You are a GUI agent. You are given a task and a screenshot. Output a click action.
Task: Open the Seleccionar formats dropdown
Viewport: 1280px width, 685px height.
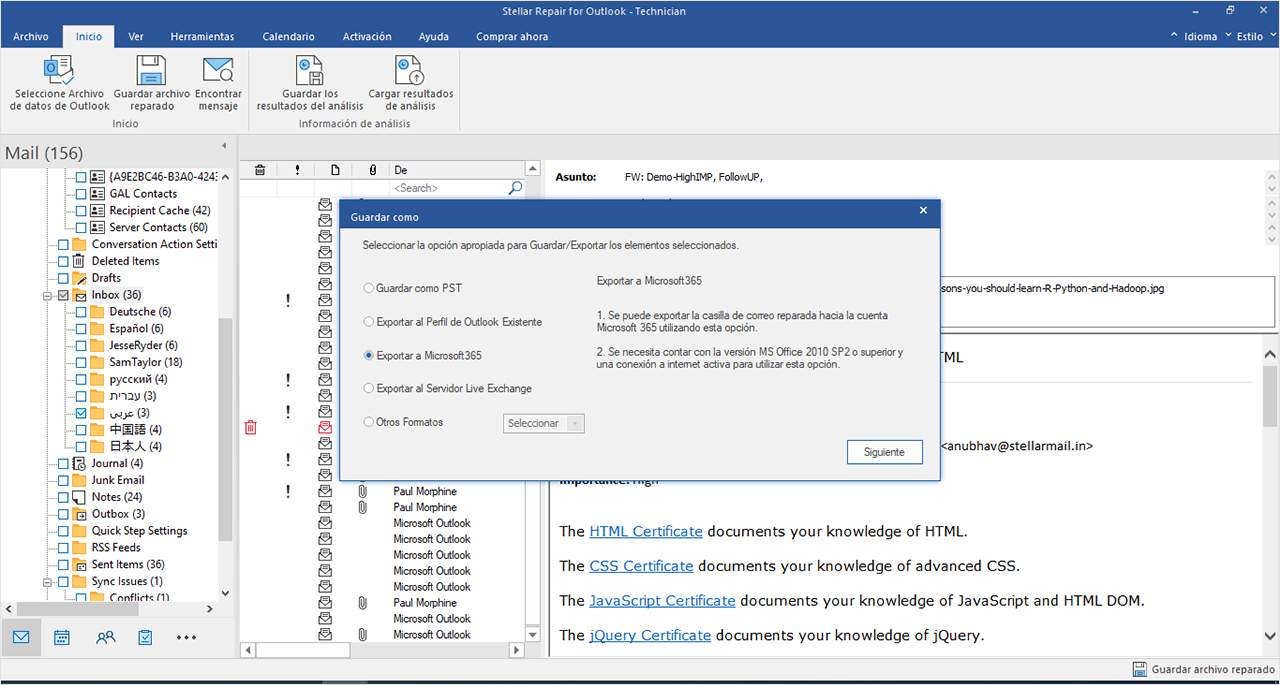click(x=544, y=423)
